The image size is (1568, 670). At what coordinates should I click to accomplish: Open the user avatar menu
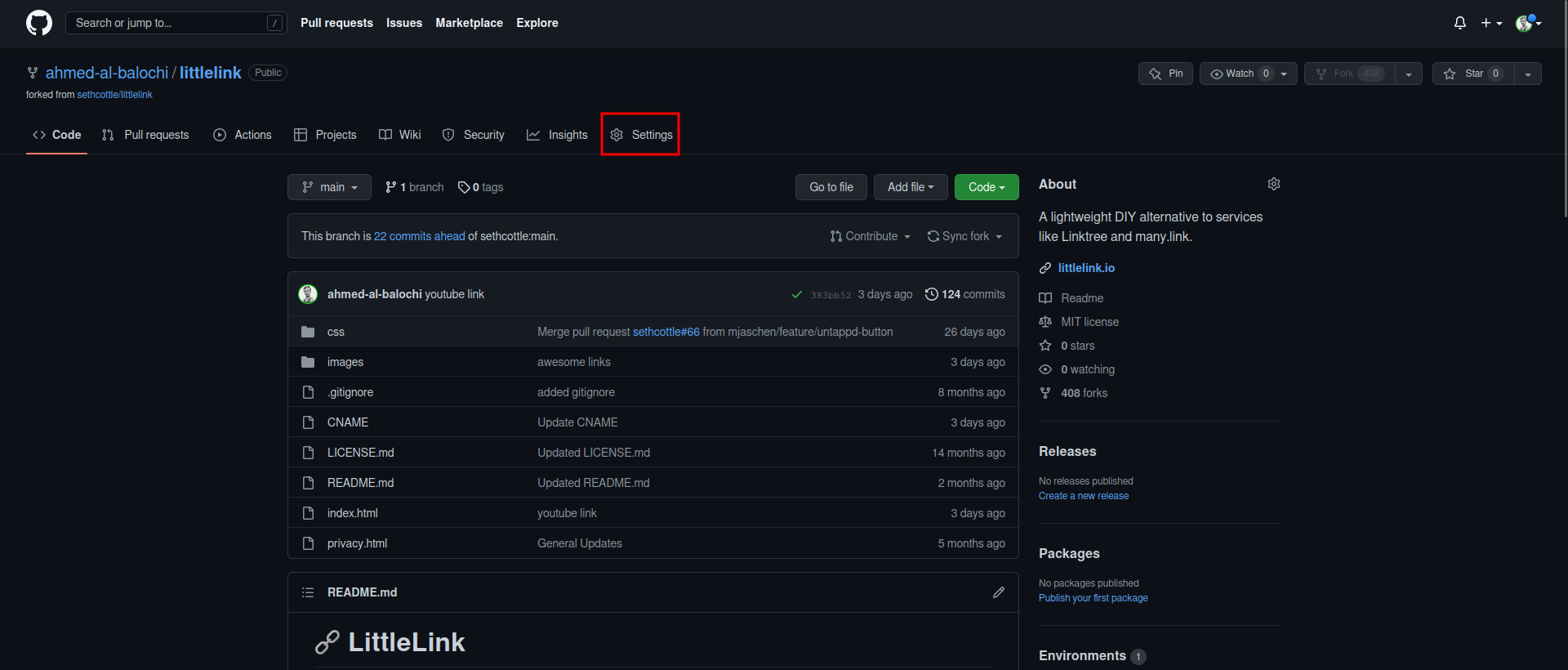(x=1528, y=23)
